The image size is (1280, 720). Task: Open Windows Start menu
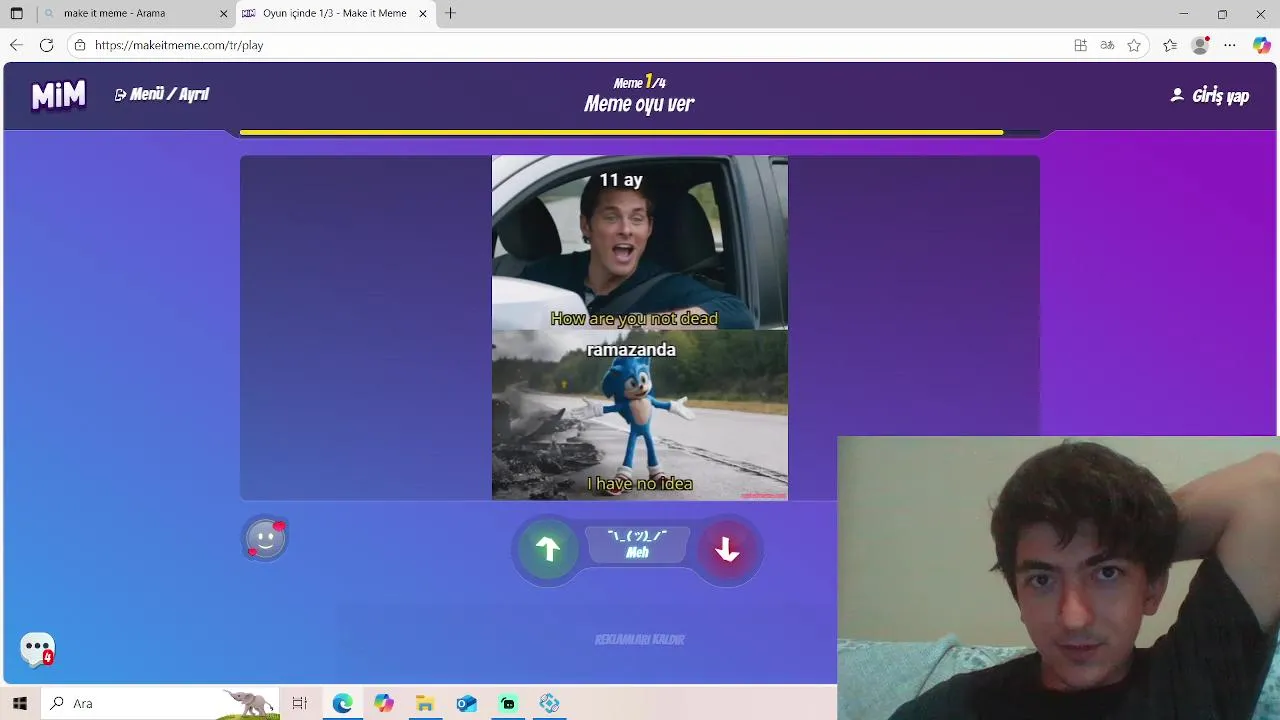[x=19, y=703]
